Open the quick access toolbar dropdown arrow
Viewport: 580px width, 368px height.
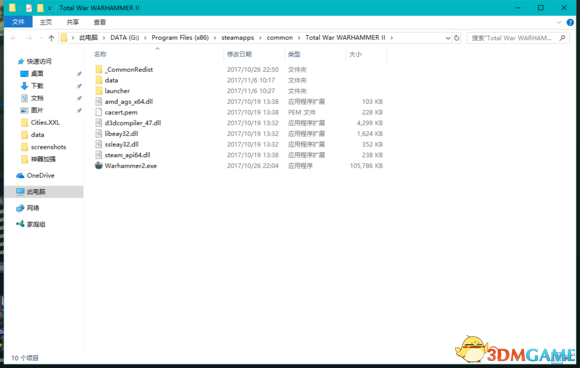click(49, 8)
